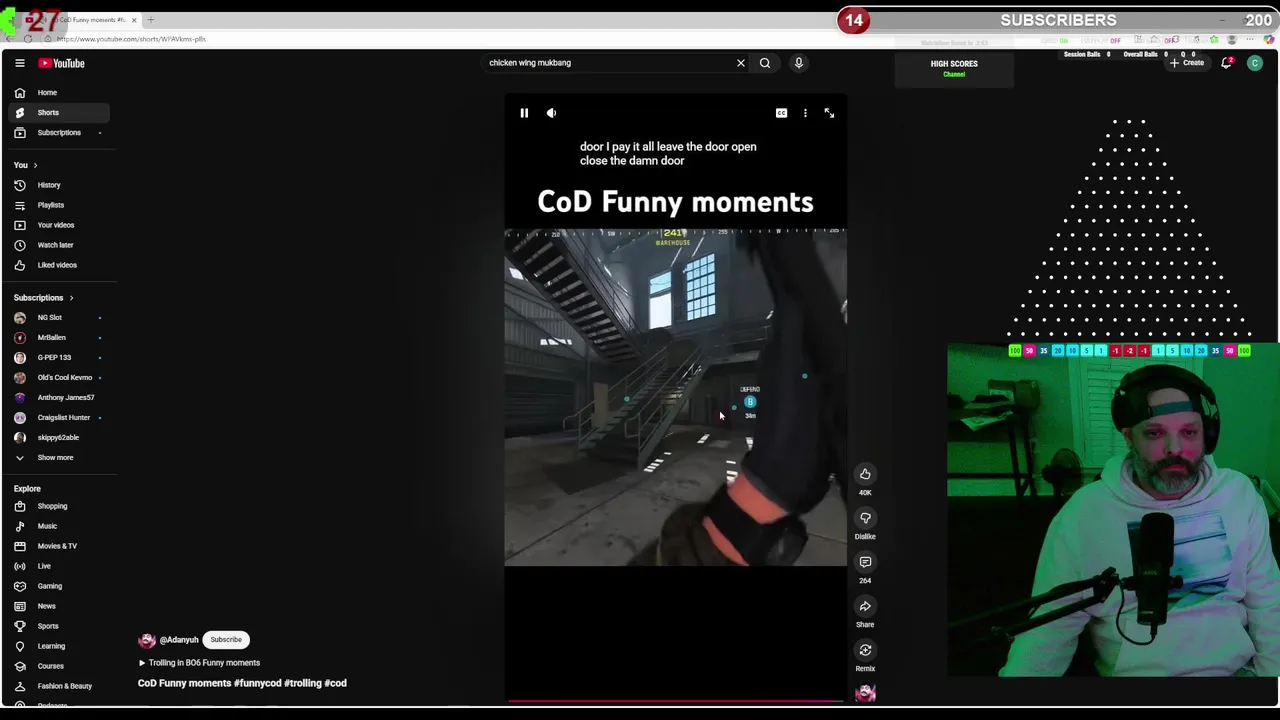This screenshot has height=720, width=1280.
Task: Close the 'CoD Funny moments' browser tab
Action: click(134, 20)
